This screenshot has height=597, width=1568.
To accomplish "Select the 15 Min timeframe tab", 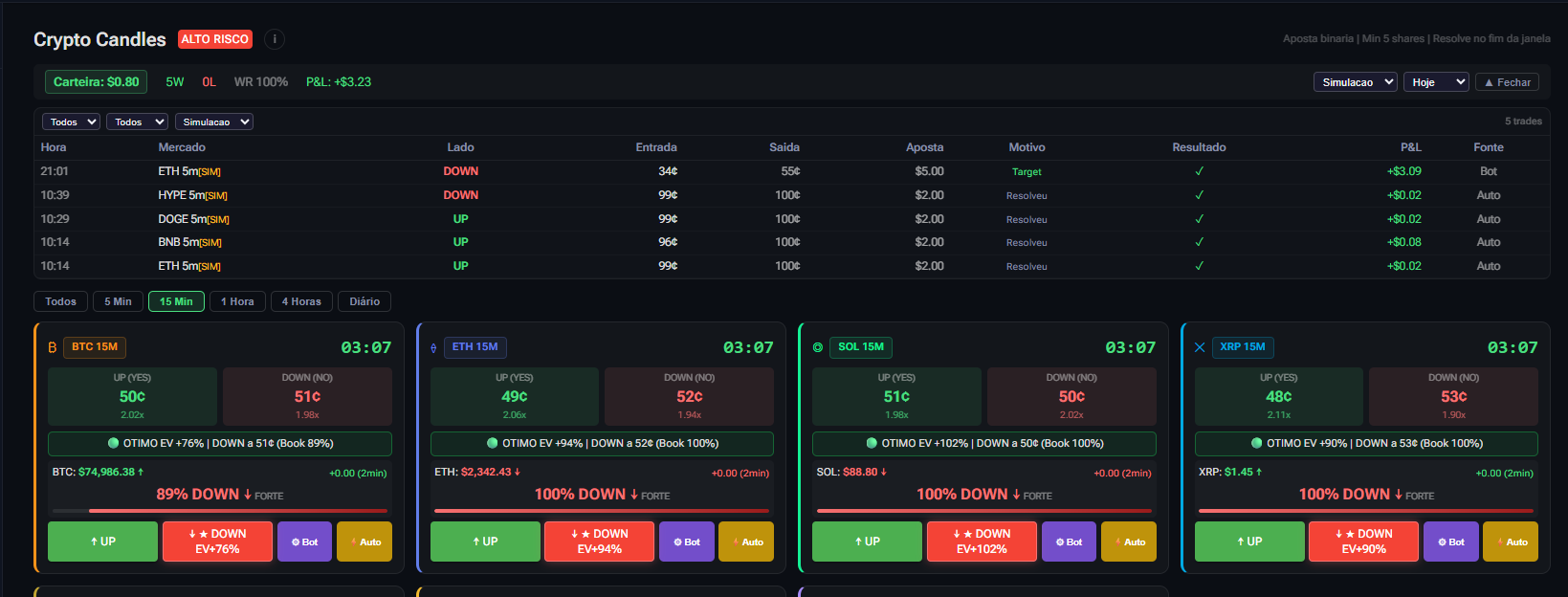I will [x=176, y=301].
